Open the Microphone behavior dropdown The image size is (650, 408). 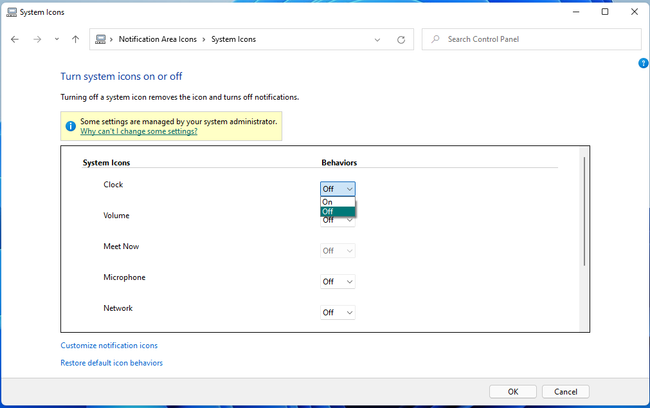pyautogui.click(x=337, y=282)
